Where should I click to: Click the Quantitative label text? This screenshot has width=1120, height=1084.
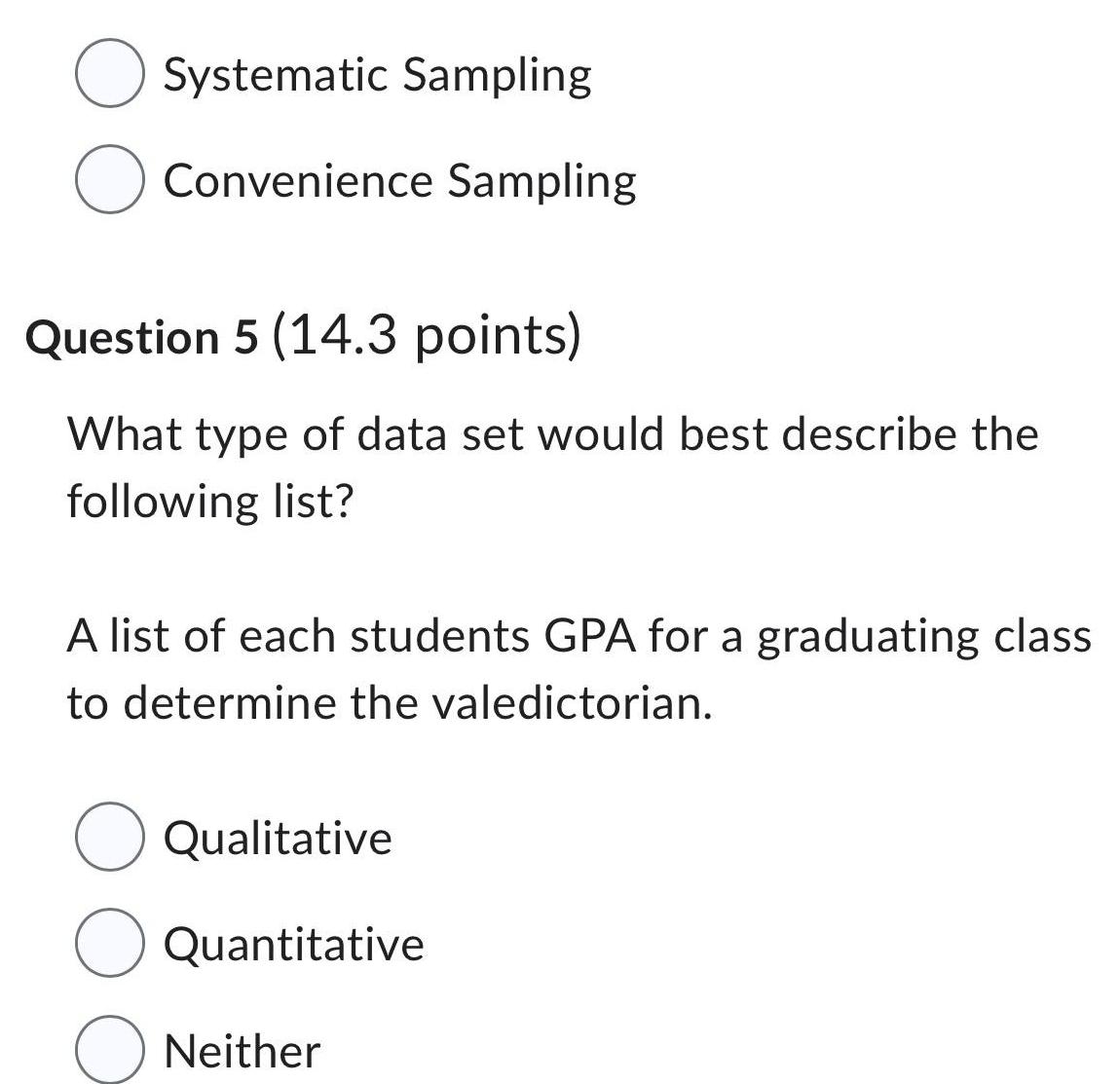[294, 942]
